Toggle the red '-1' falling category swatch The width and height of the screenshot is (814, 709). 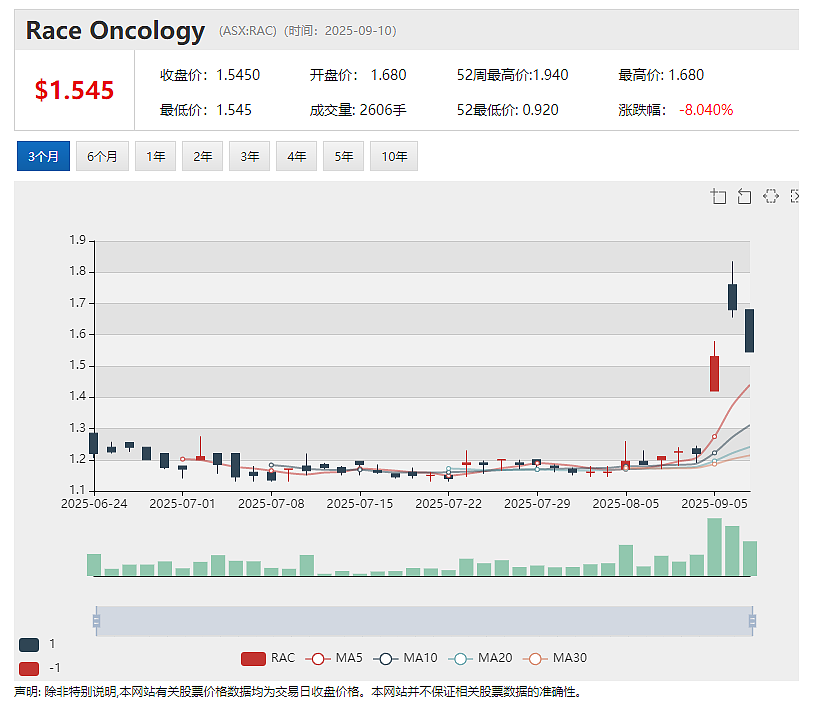click(29, 669)
